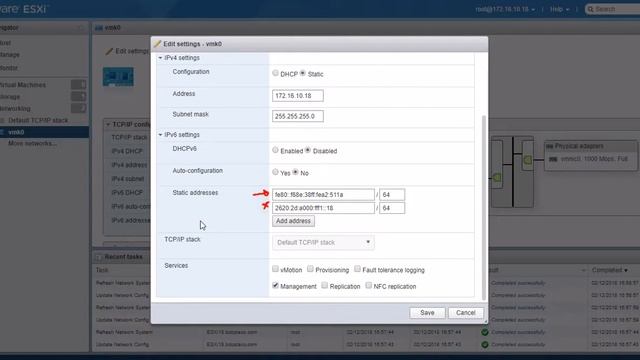Set DHCPv6 to Disabled

click(x=308, y=150)
